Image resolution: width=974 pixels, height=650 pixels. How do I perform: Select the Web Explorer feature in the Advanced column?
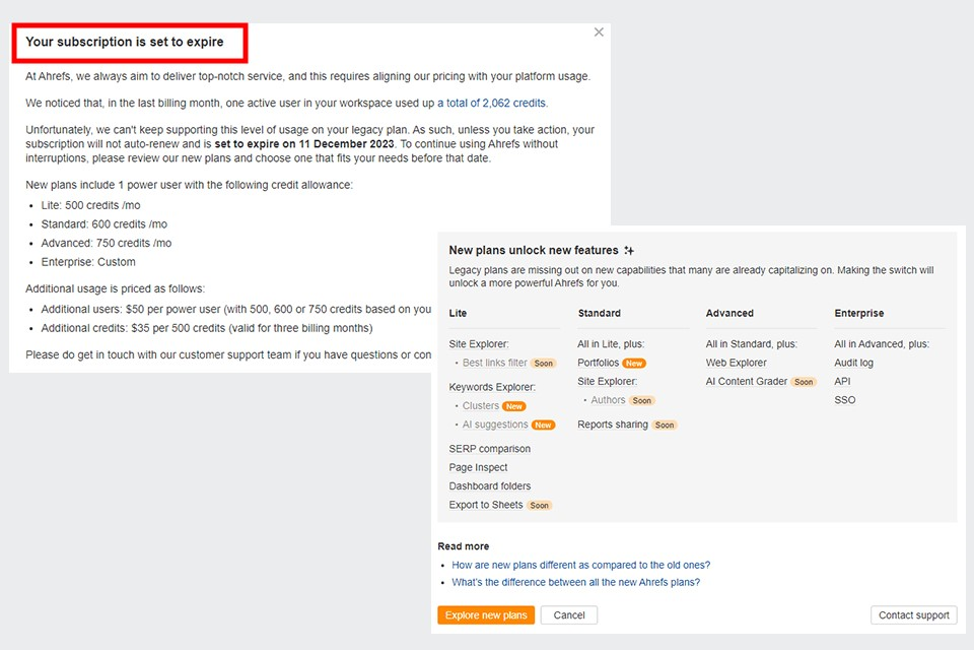pos(736,363)
